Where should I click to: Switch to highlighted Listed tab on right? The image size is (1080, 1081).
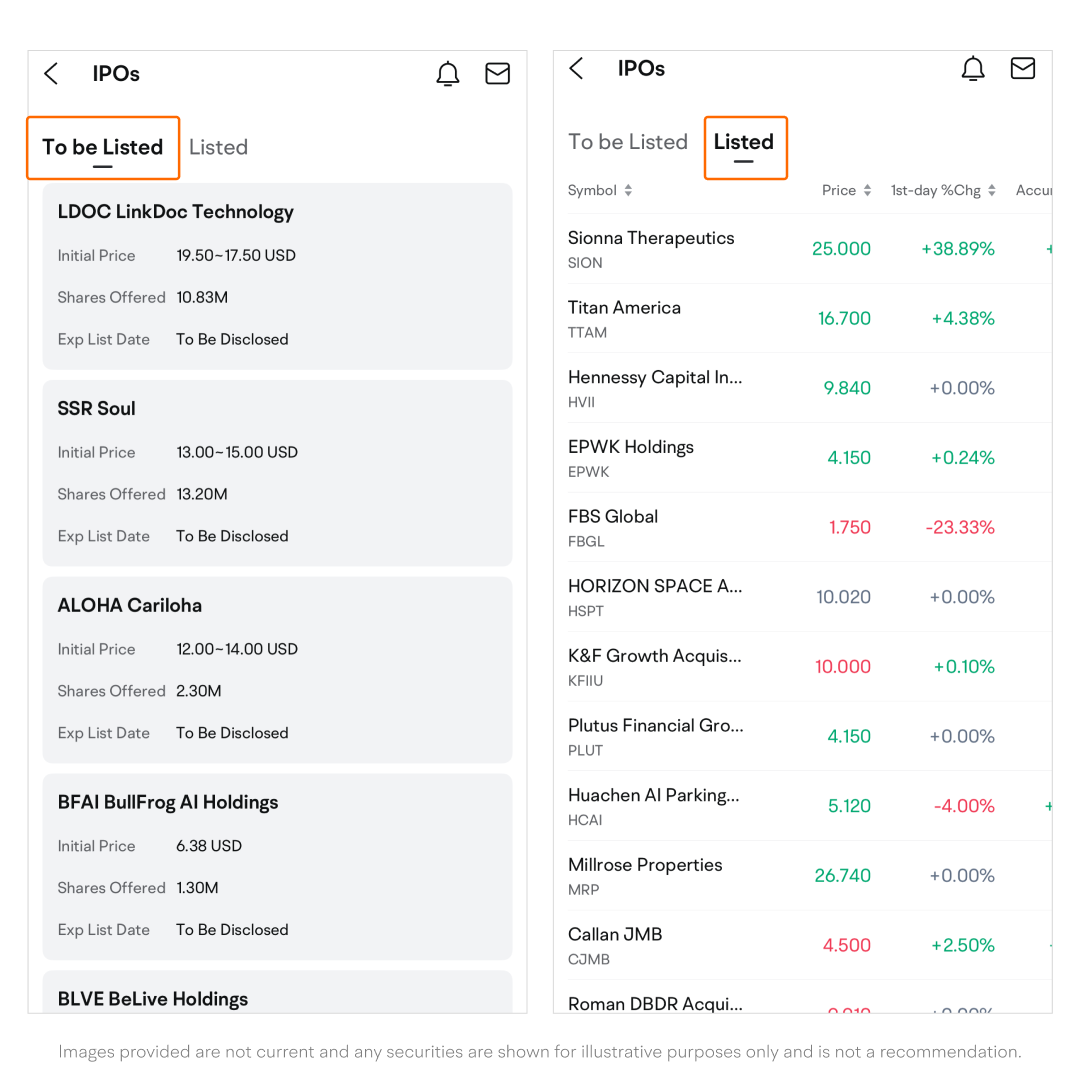tap(744, 143)
